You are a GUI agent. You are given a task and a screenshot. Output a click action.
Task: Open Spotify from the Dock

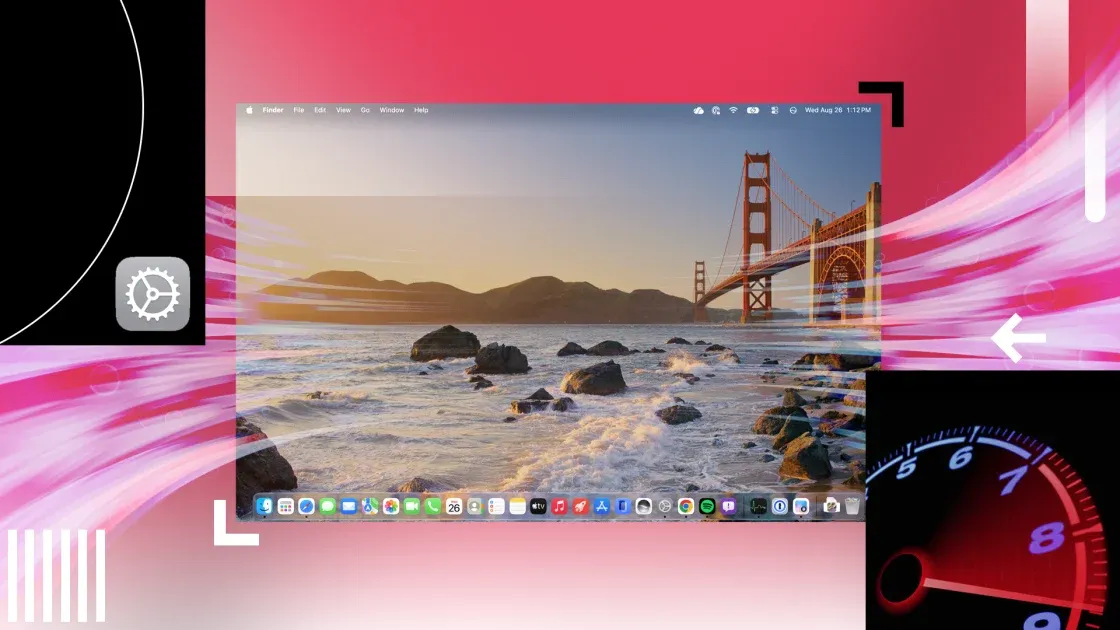pyautogui.click(x=706, y=506)
